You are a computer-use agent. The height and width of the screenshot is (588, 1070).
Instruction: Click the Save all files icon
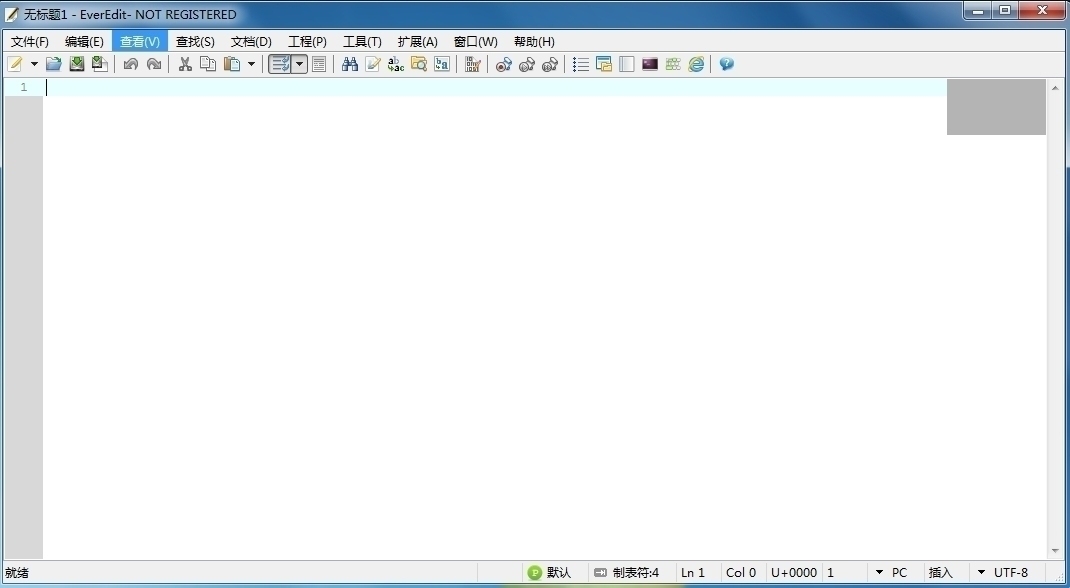point(100,64)
